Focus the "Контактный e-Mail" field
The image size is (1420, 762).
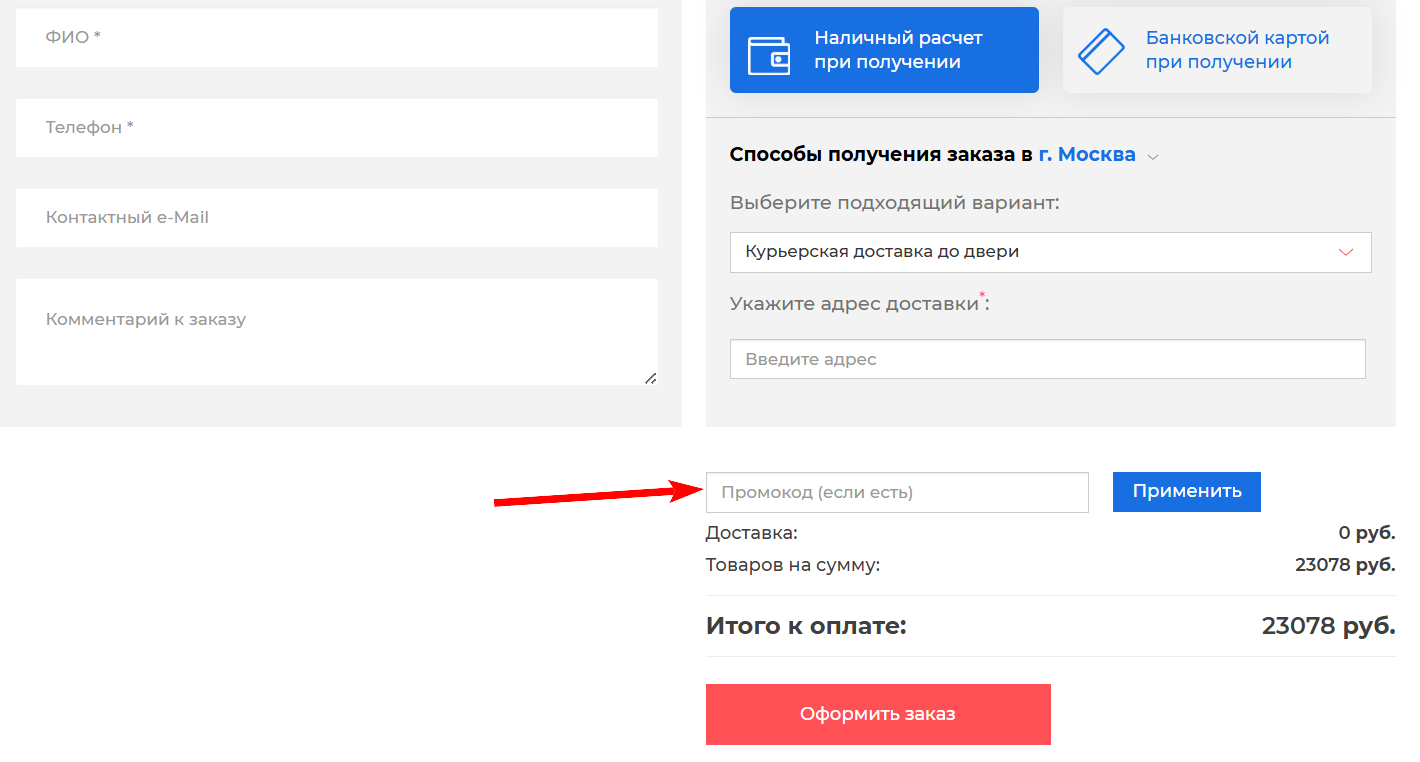pos(336,218)
